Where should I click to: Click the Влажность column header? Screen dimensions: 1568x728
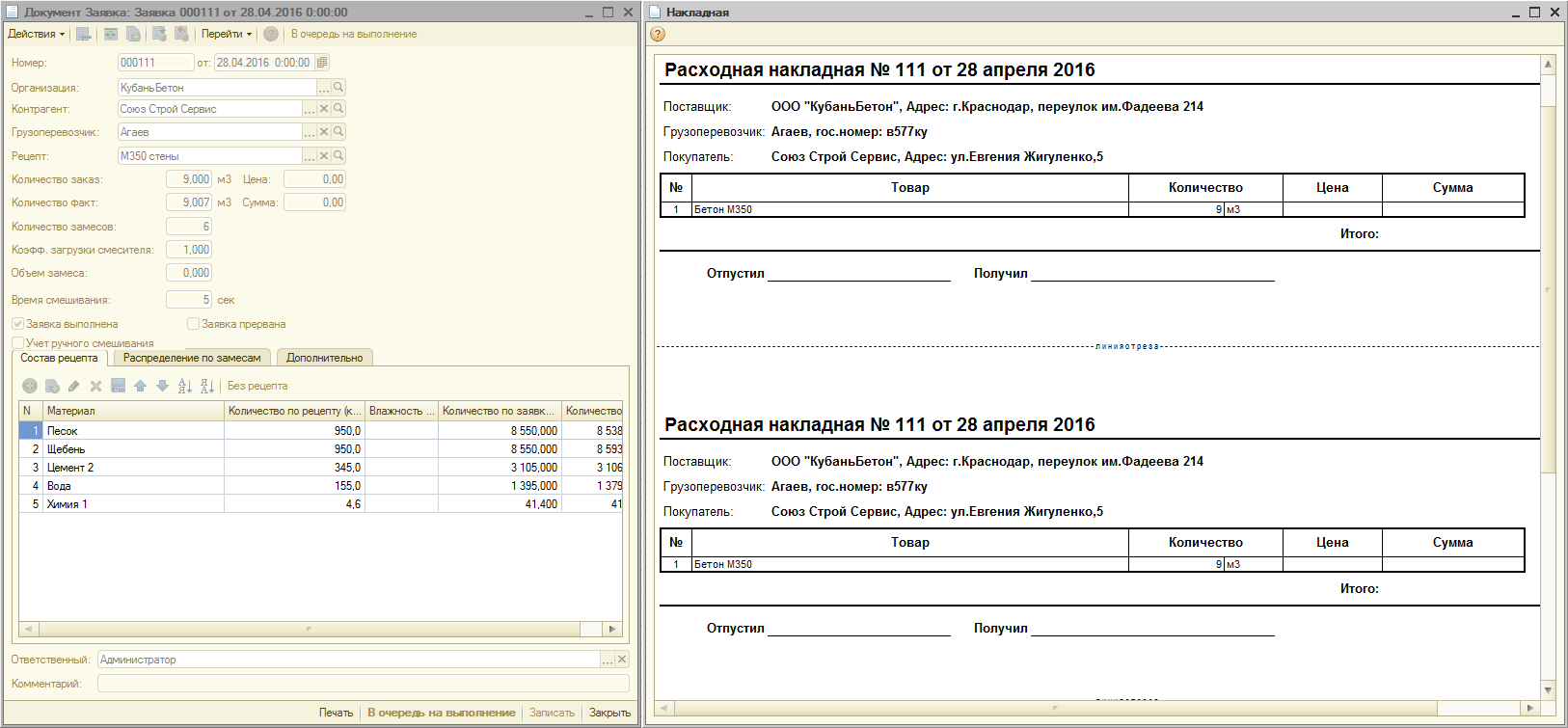(401, 411)
